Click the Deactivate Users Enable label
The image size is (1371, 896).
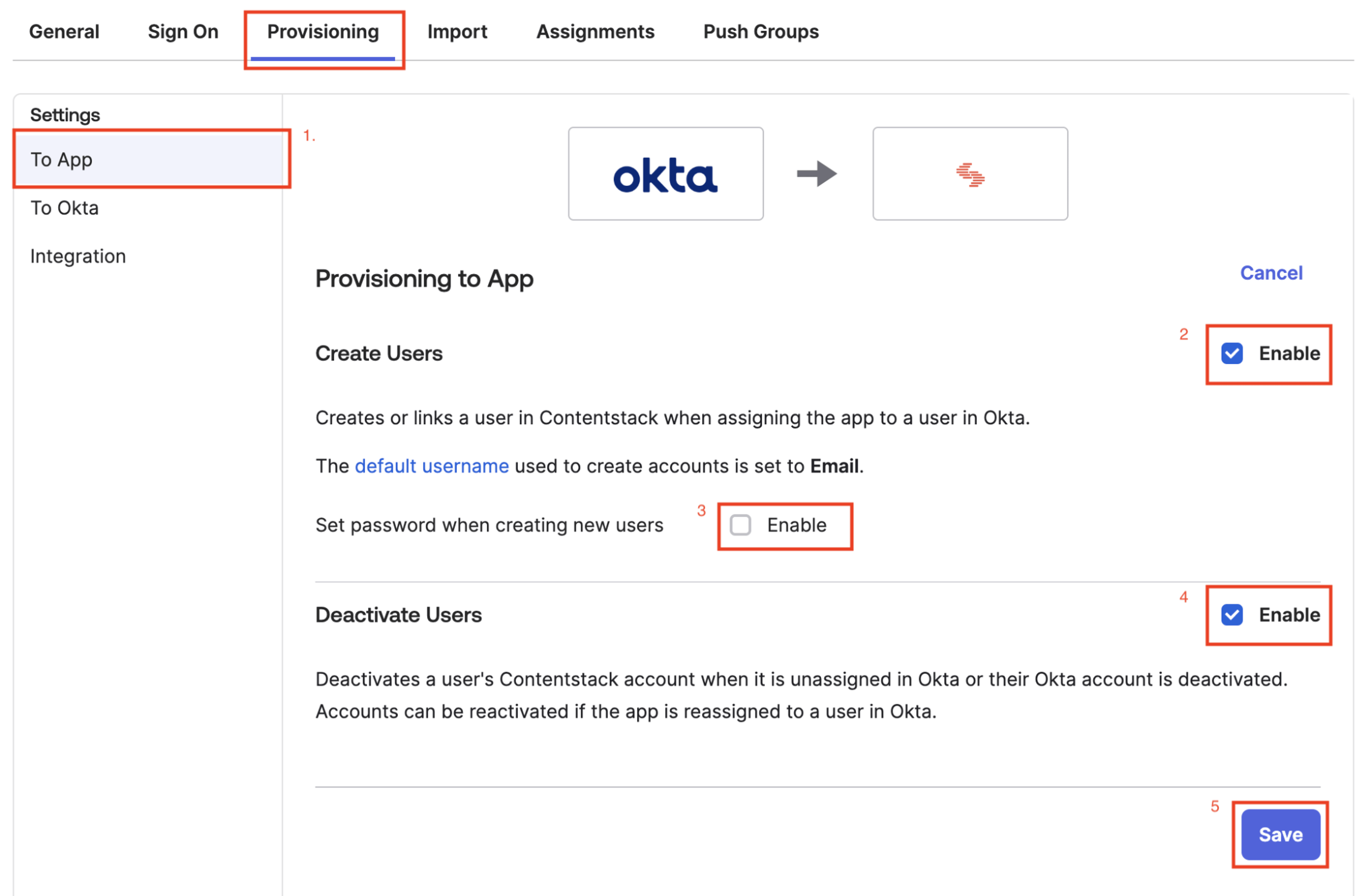(x=1289, y=614)
